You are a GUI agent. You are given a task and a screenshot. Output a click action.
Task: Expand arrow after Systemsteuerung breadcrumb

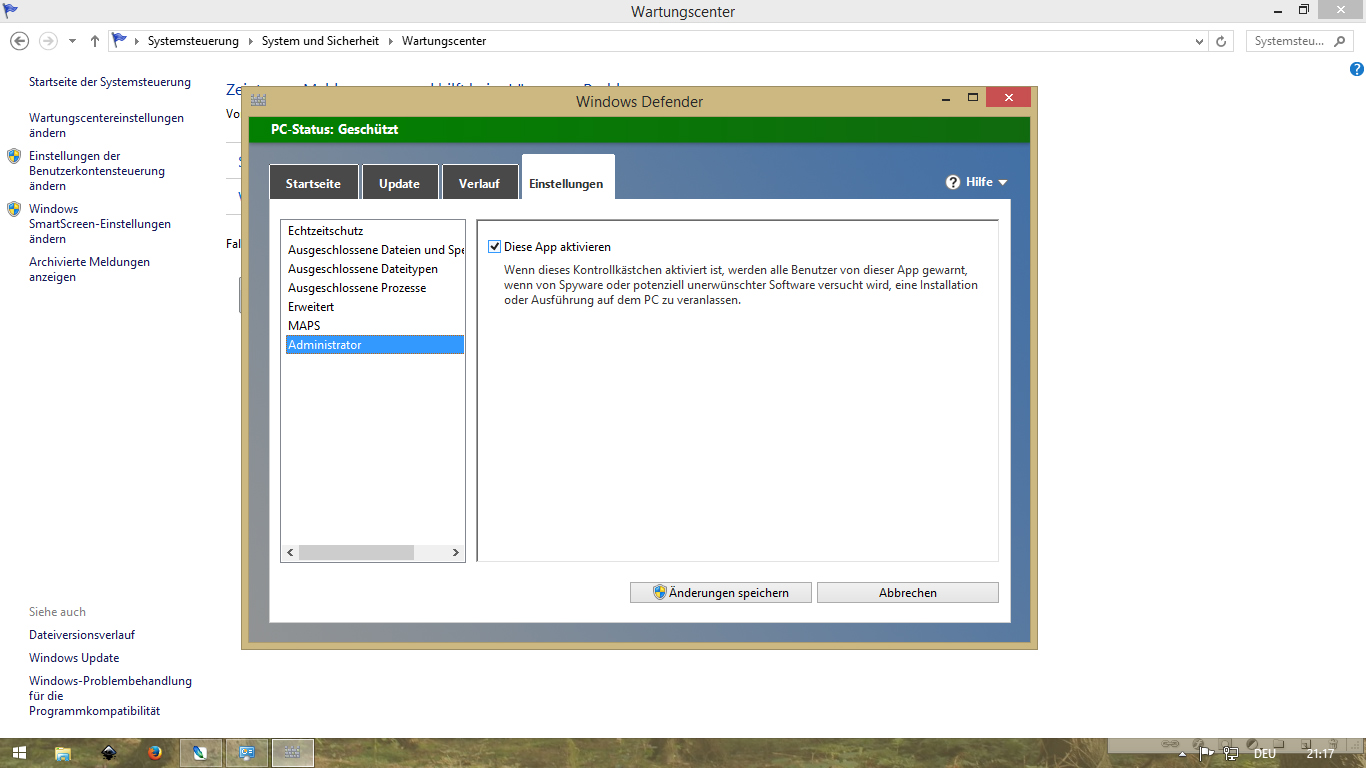pyautogui.click(x=250, y=41)
